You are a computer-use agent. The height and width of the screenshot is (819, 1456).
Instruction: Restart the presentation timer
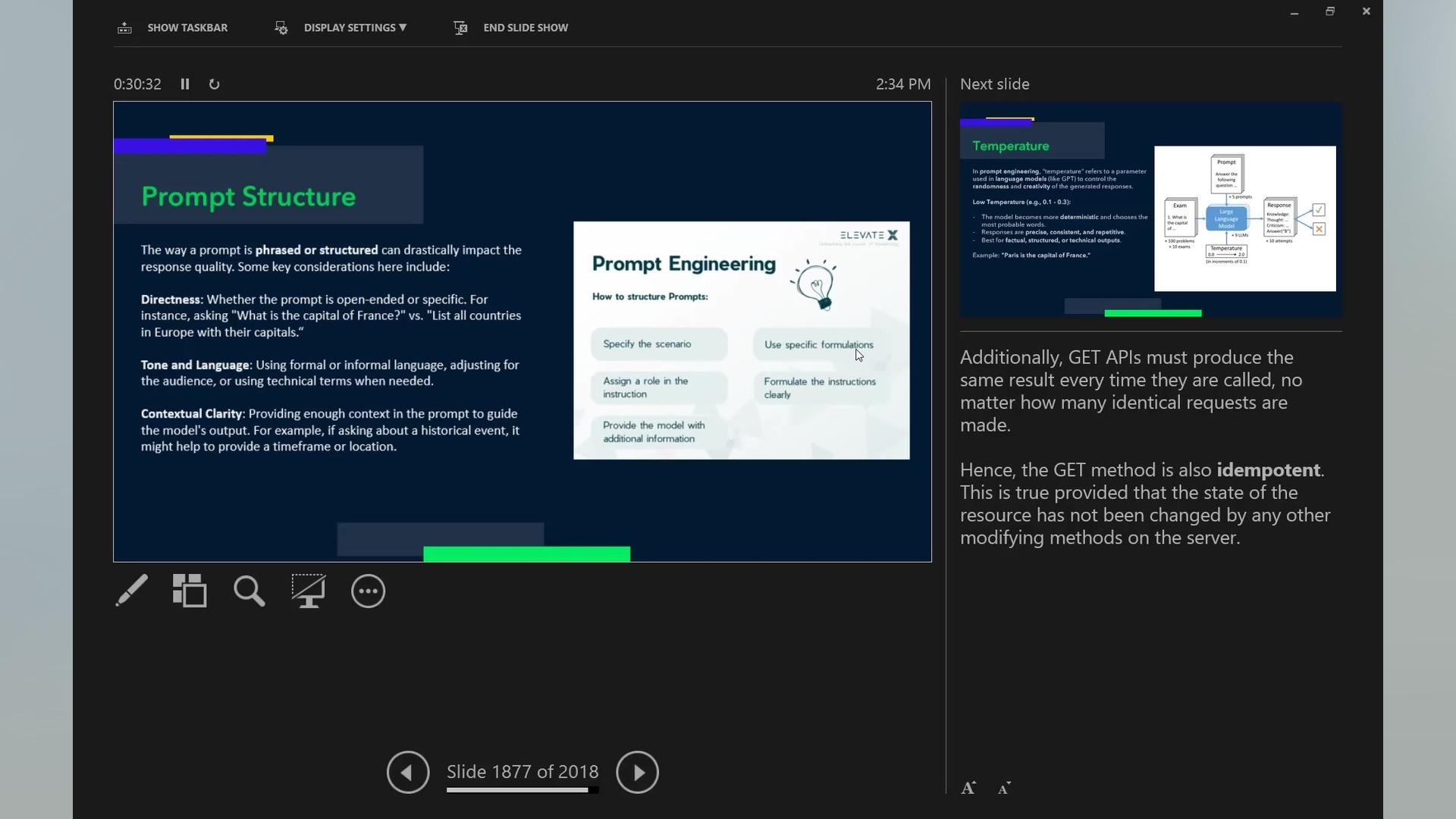(x=215, y=84)
